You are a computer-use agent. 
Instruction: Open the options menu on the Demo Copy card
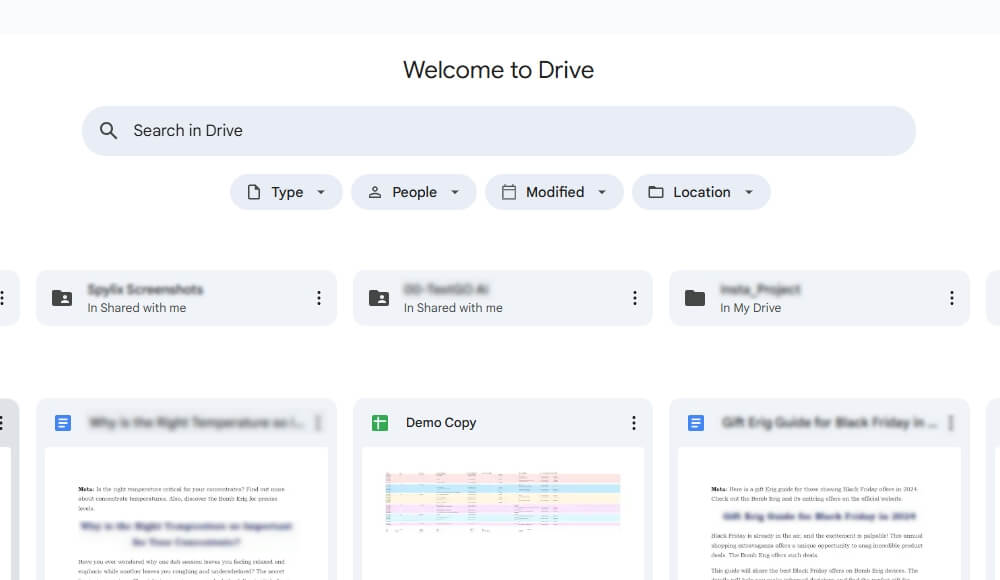tap(634, 422)
